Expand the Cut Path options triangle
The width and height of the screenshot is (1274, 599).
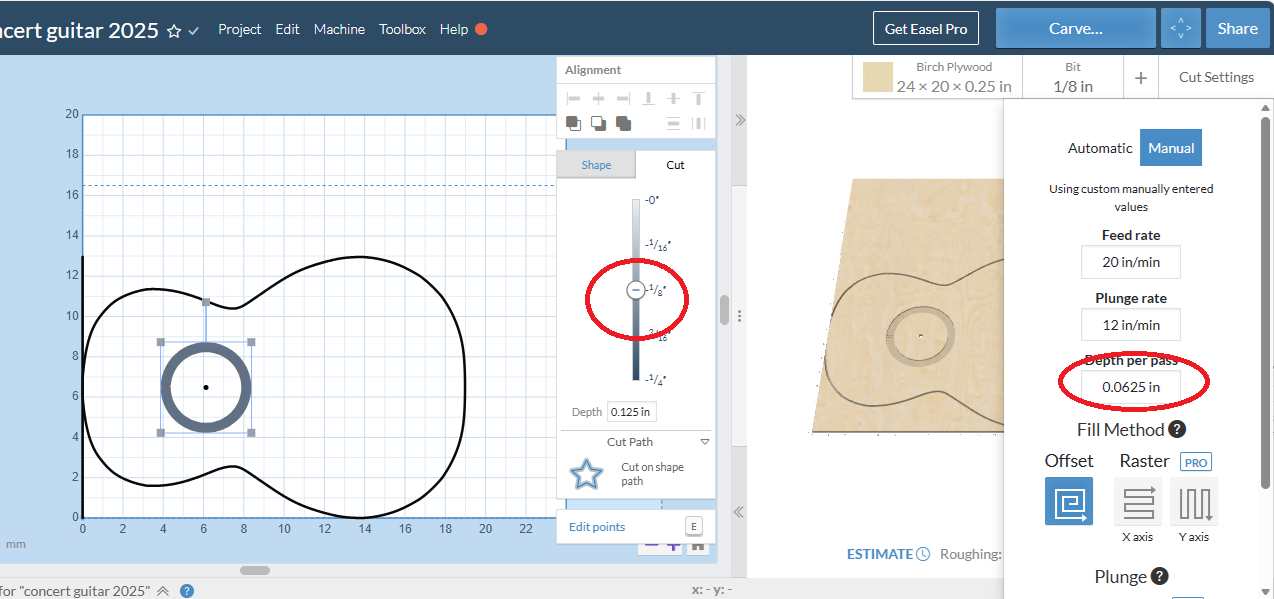pos(704,442)
